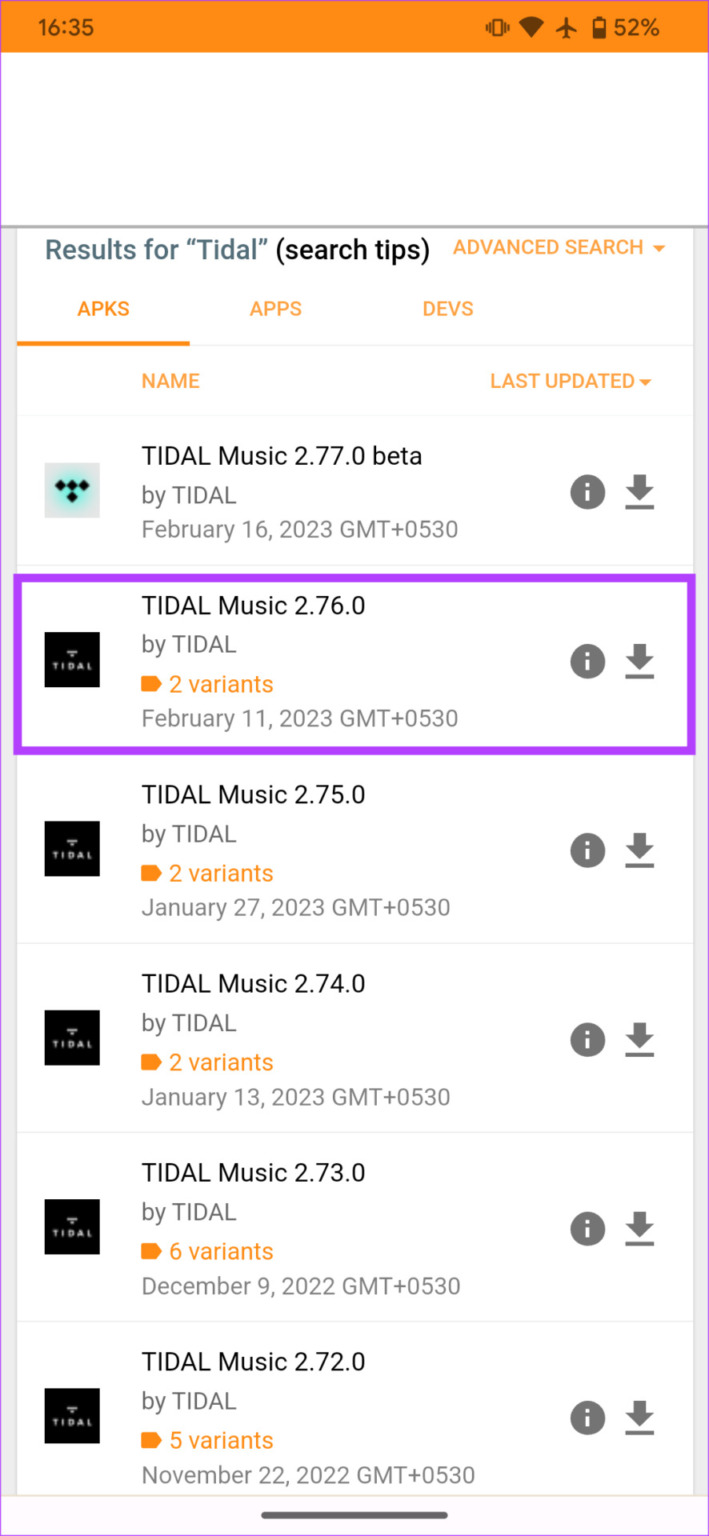The height and width of the screenshot is (1536, 709).
Task: Switch to the DEVS tab
Action: pyautogui.click(x=448, y=309)
